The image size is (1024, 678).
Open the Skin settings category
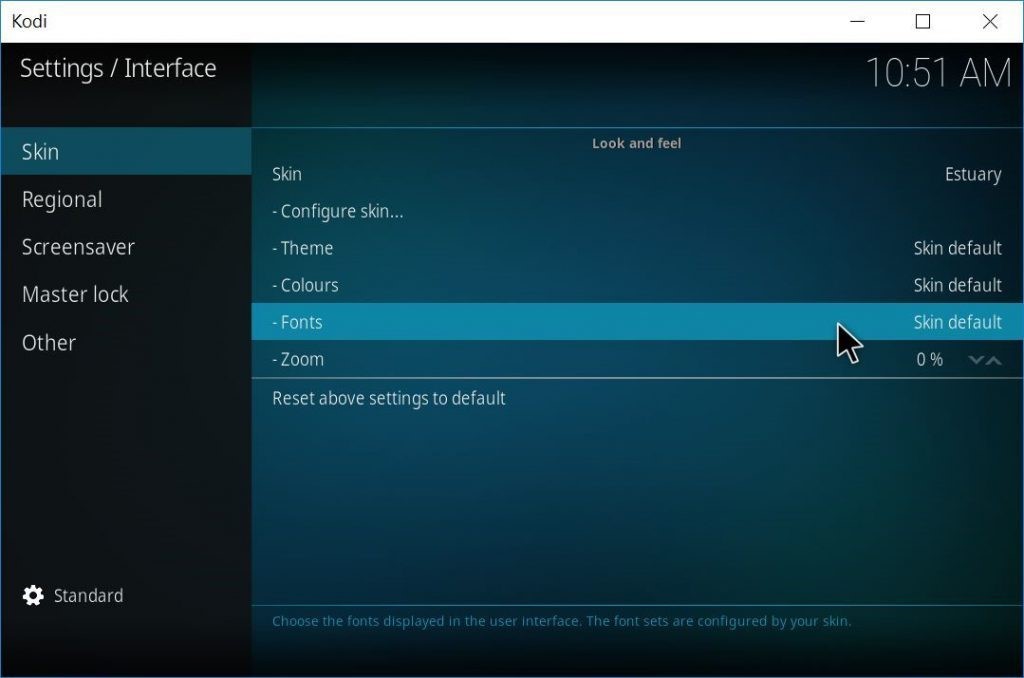(x=126, y=152)
